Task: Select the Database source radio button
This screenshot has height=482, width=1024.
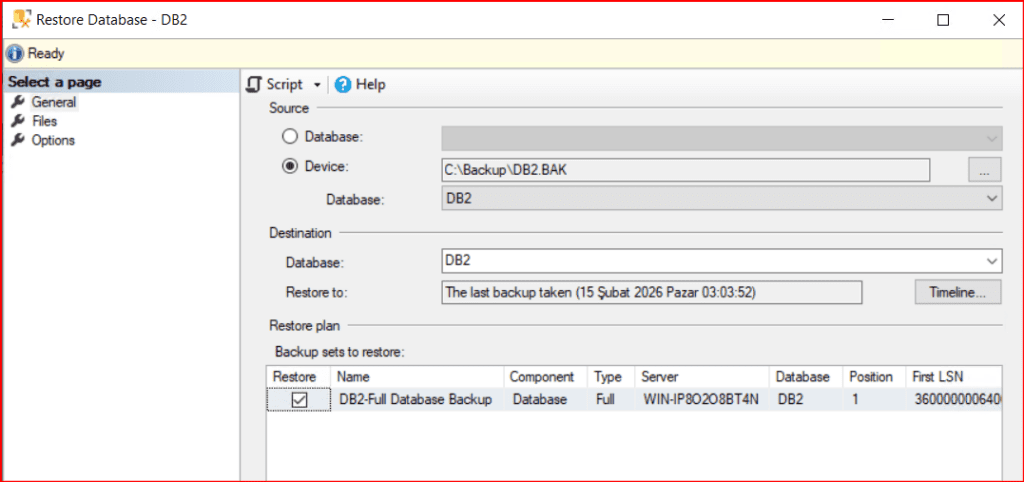Action: [290, 136]
